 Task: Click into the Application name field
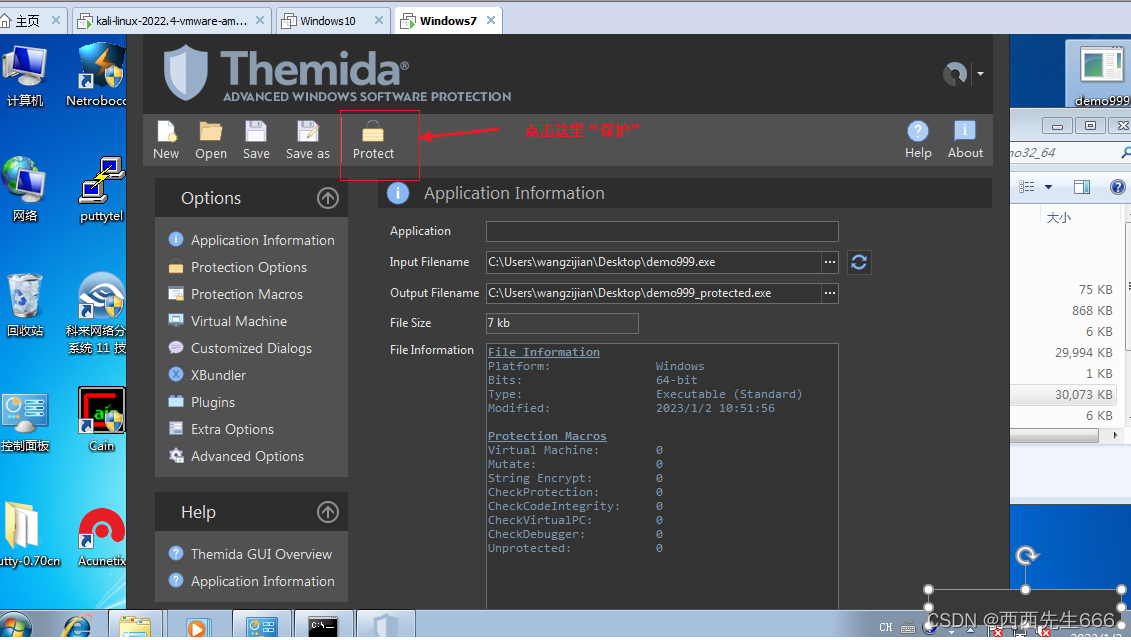pyautogui.click(x=662, y=232)
